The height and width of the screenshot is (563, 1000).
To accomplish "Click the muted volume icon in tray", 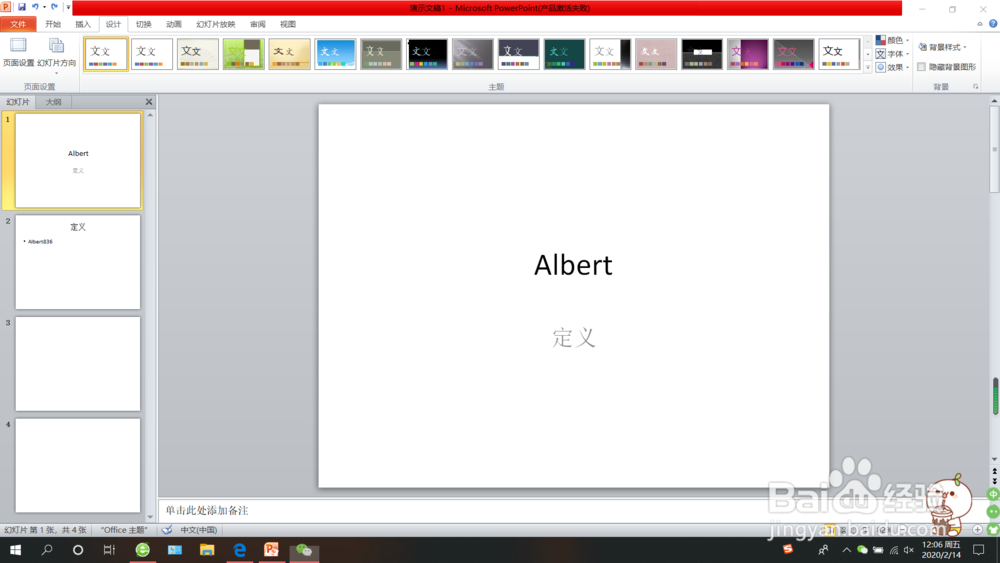I will 909,550.
